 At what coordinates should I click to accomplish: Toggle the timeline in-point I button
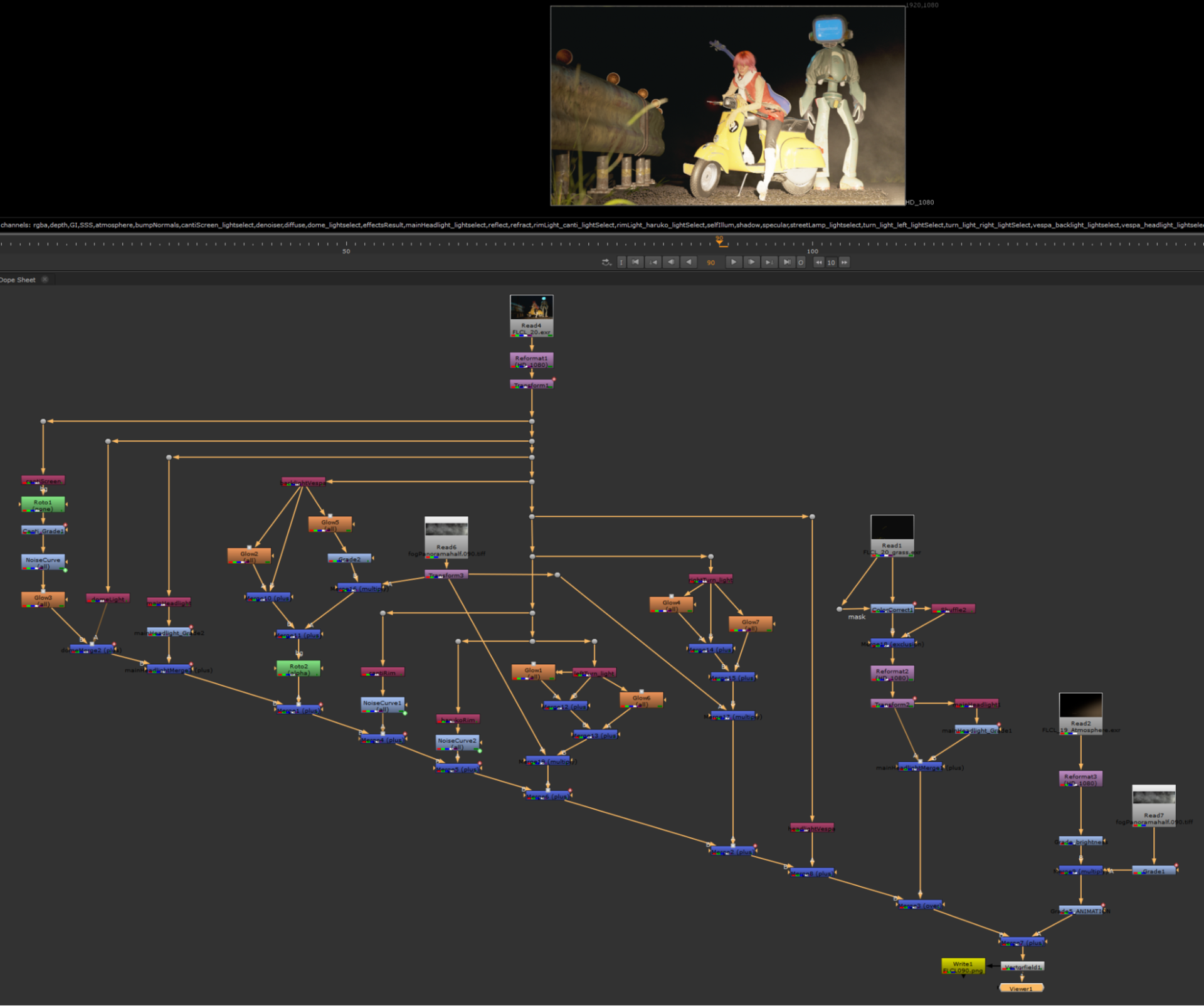click(621, 262)
